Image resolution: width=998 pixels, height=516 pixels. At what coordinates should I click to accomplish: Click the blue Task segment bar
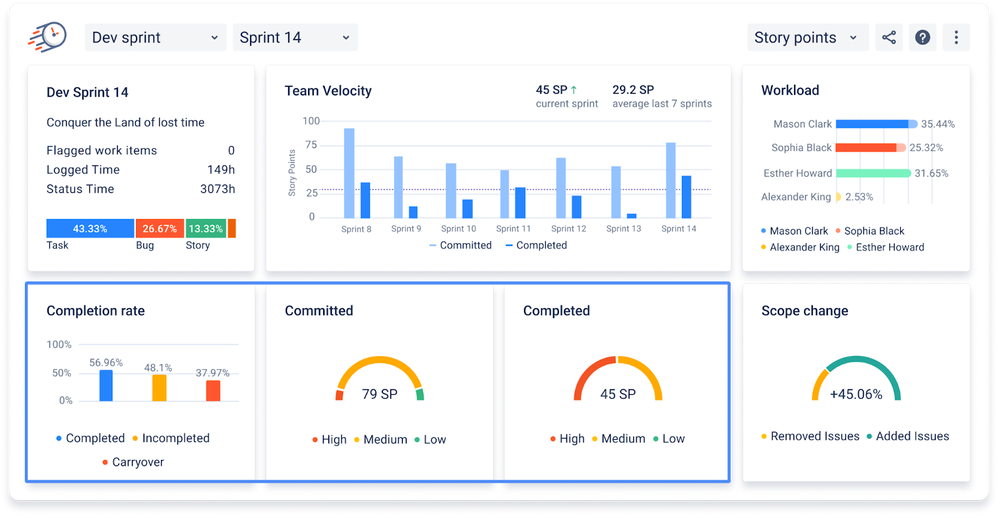[x=90, y=228]
